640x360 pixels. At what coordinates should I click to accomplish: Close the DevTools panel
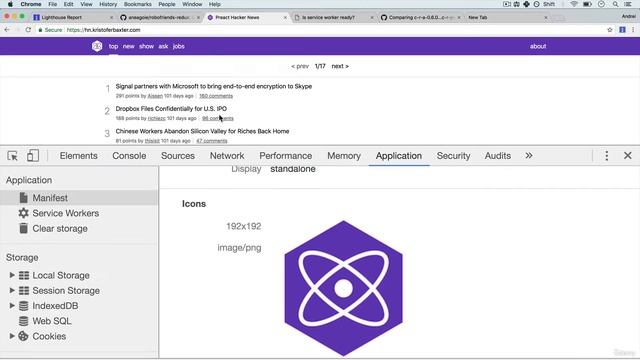[x=628, y=156]
